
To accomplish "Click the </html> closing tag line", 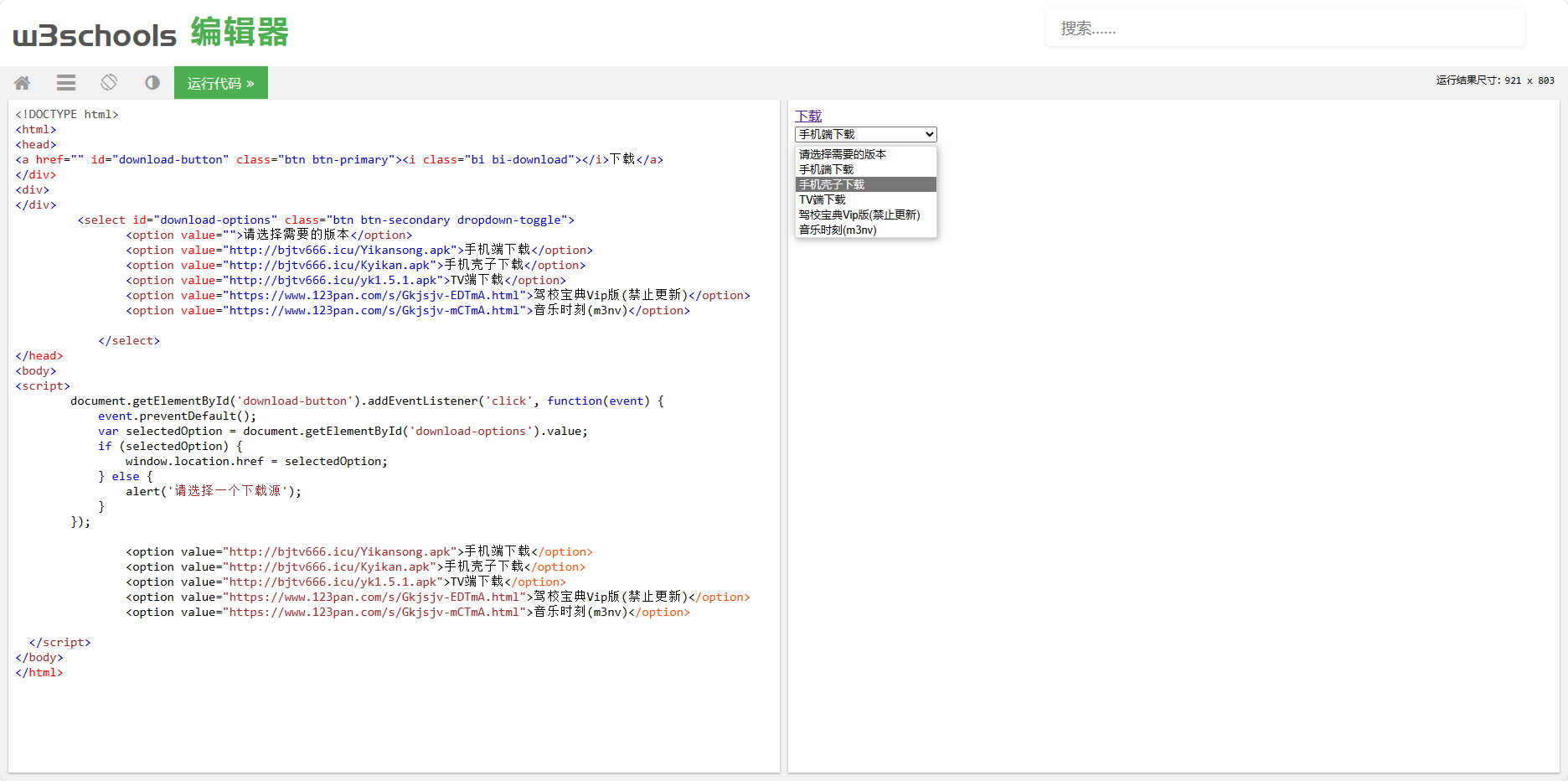I will pos(39,673).
